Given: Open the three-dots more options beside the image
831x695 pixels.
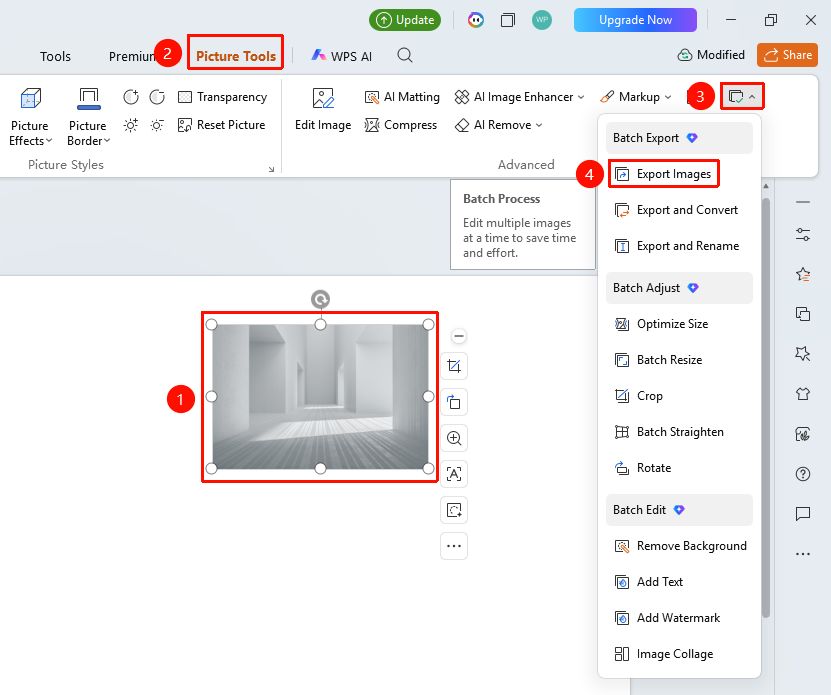Looking at the screenshot, I should (x=454, y=546).
